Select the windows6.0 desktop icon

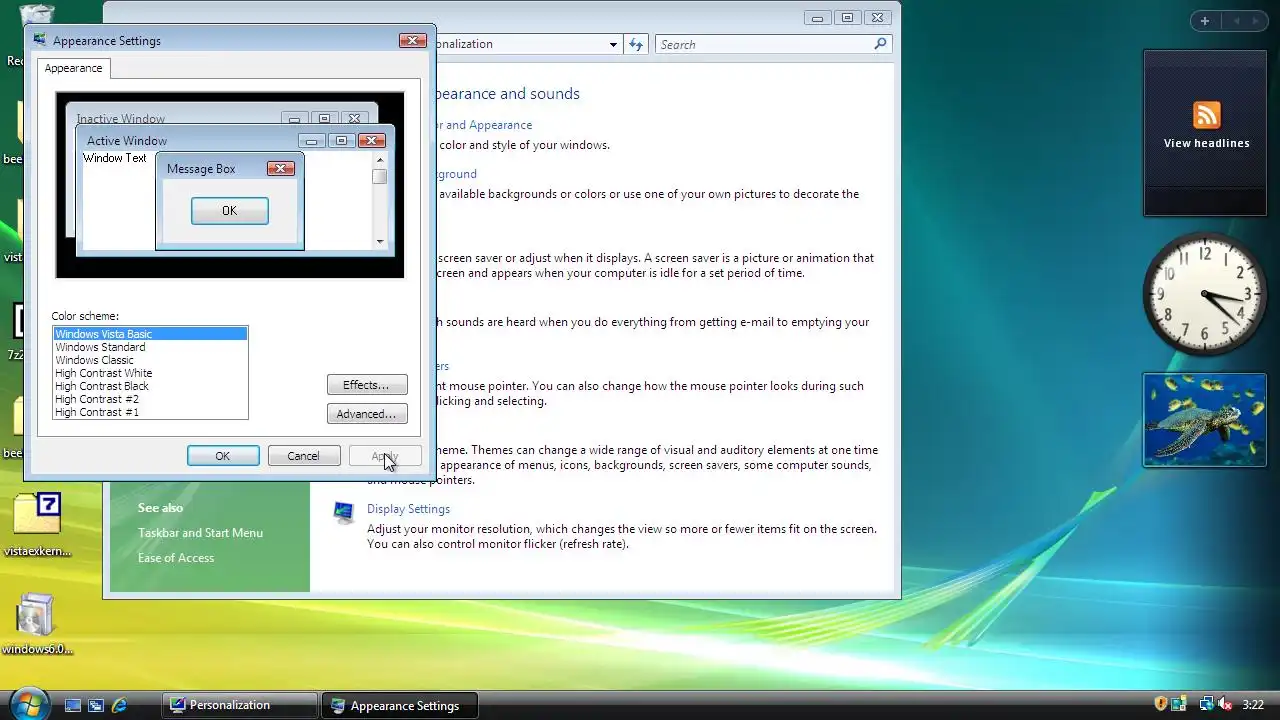[37, 625]
